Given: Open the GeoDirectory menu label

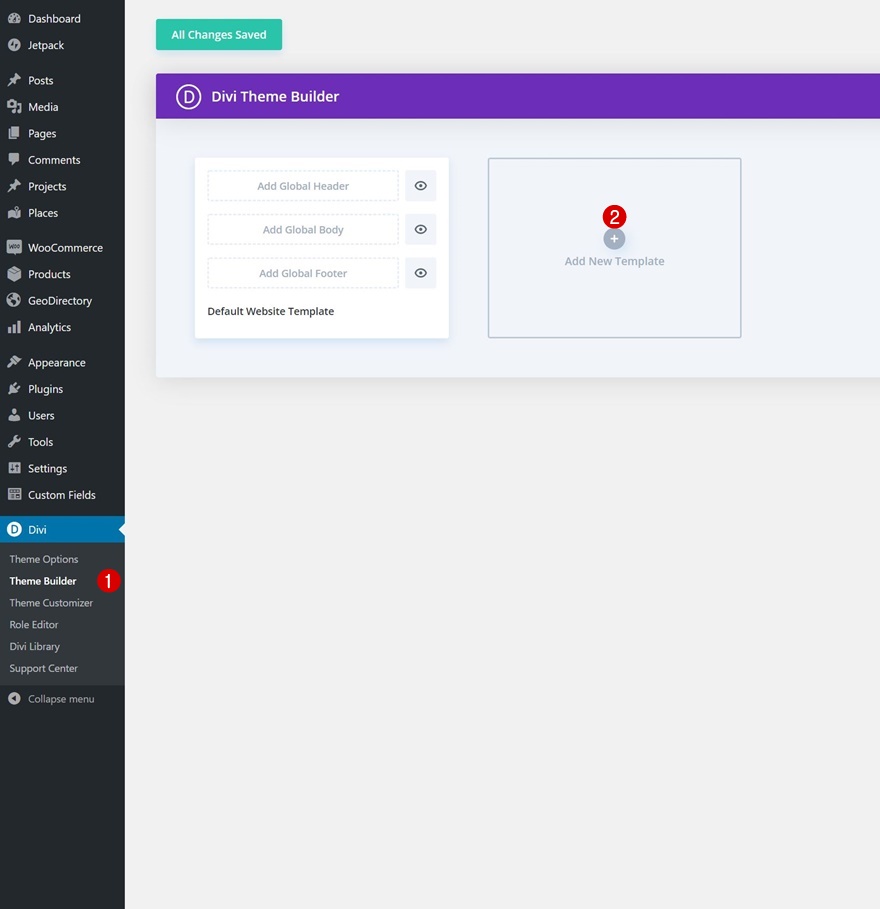Looking at the screenshot, I should (60, 301).
